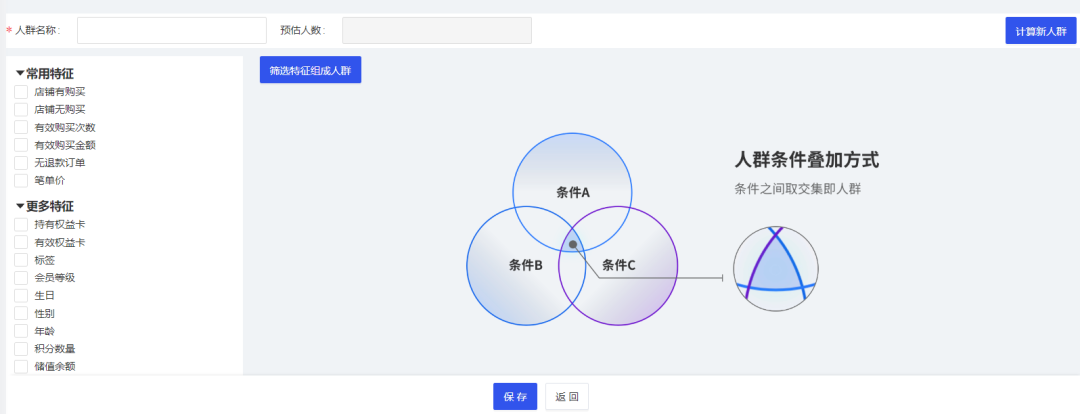Check the 店铺有购买 checkbox
The width and height of the screenshot is (1080, 414).
pos(21,92)
